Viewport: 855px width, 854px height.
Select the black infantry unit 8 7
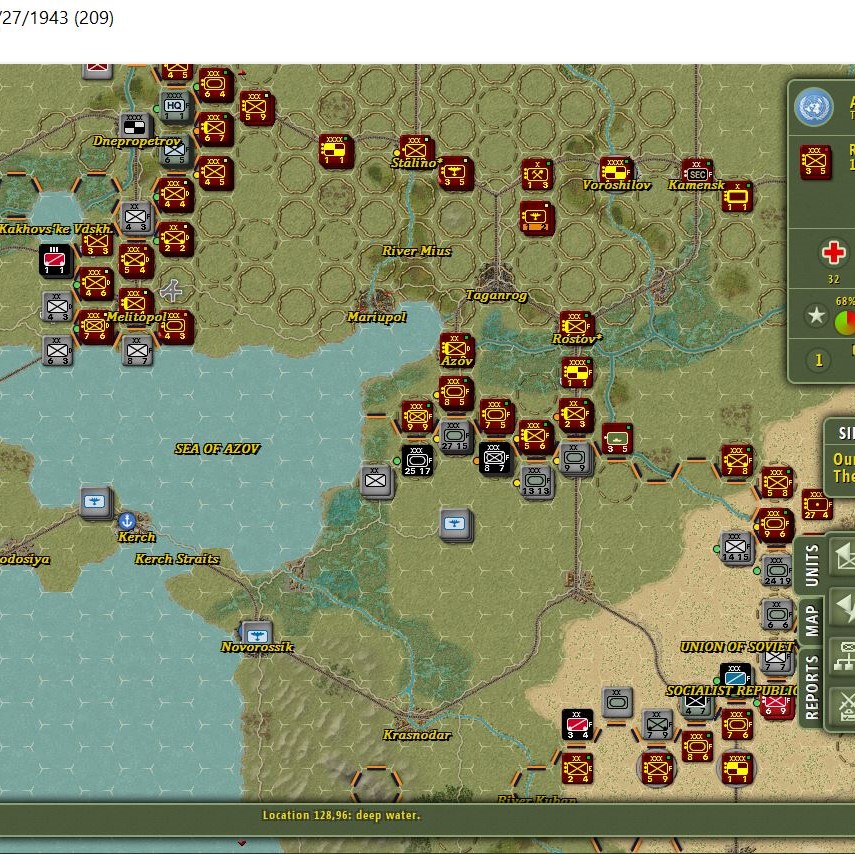[x=494, y=458]
